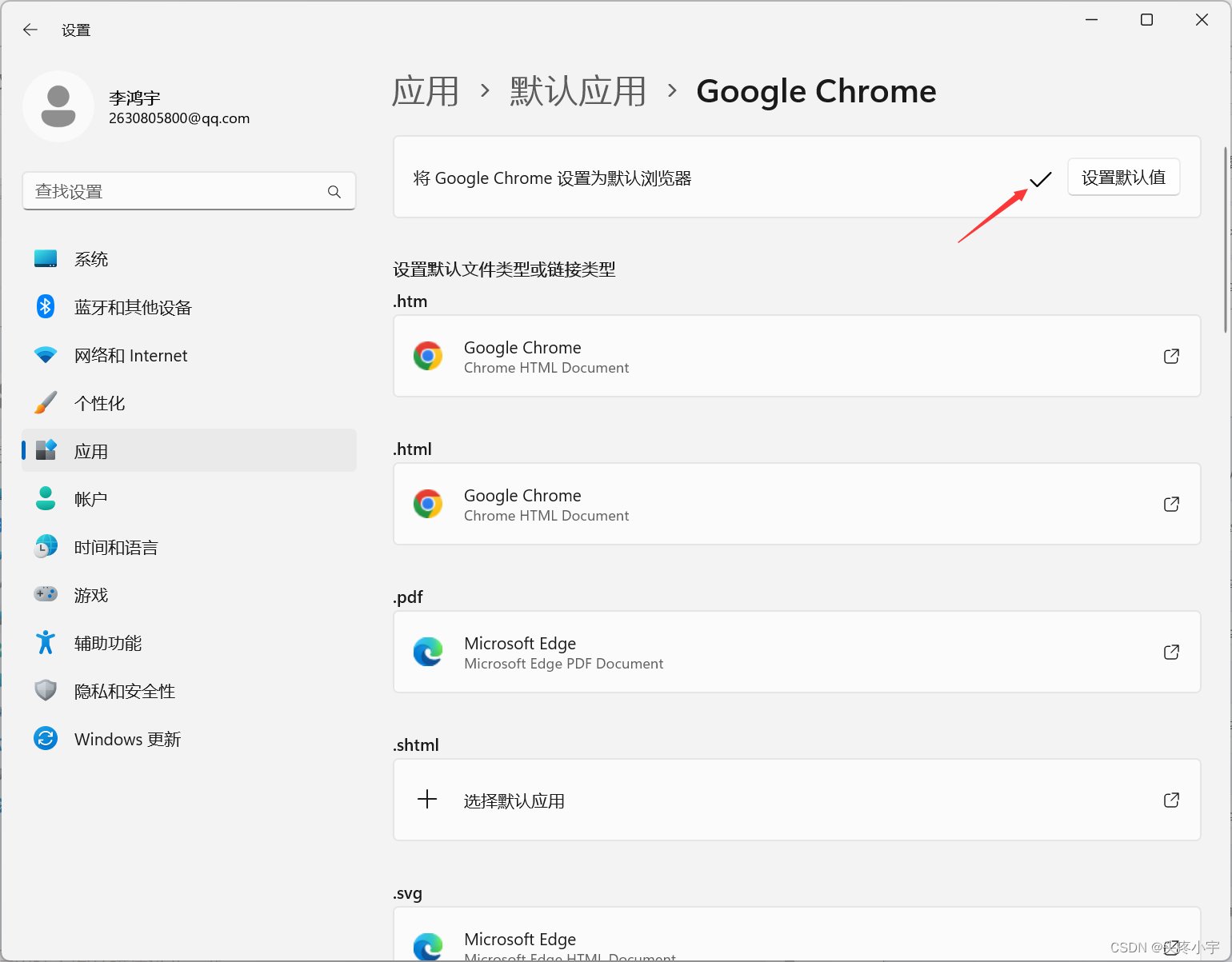Click the search magnifier icon in 查找设置
The width and height of the screenshot is (1232, 962).
(x=334, y=192)
